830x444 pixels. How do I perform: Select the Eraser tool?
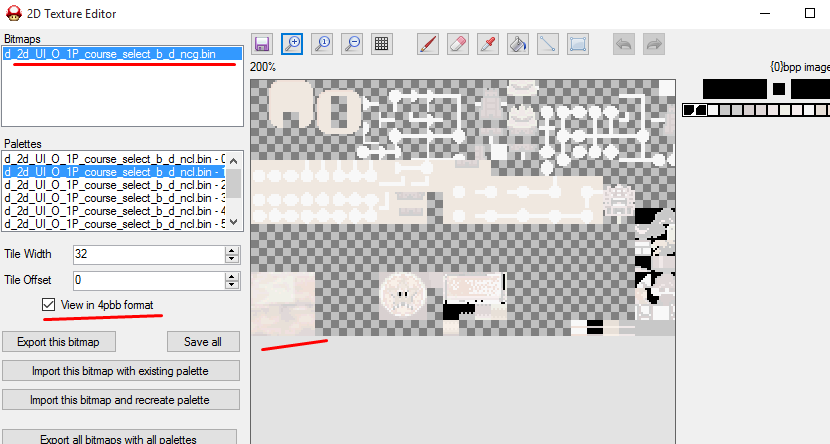(x=457, y=44)
